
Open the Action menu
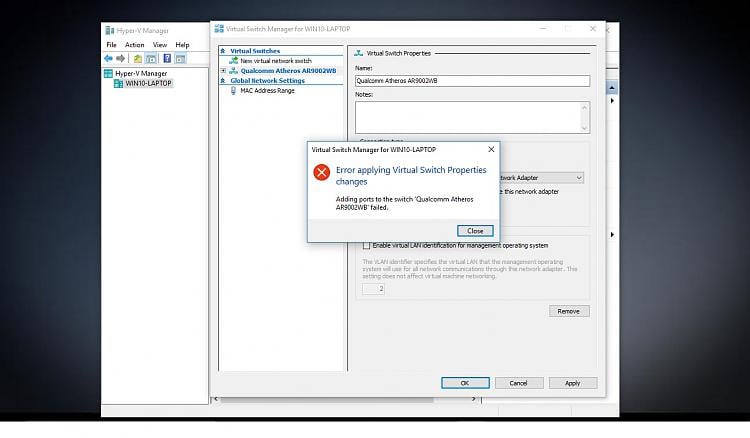pos(134,44)
